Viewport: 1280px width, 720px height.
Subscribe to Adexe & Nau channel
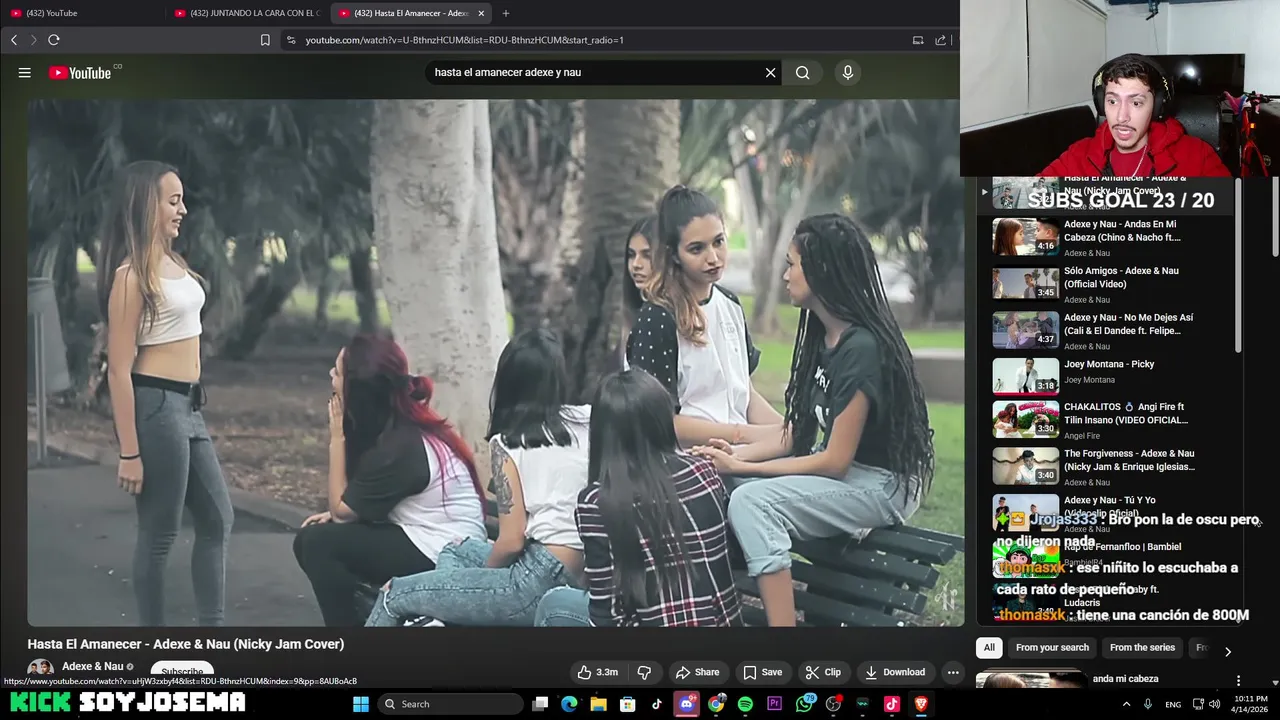182,672
